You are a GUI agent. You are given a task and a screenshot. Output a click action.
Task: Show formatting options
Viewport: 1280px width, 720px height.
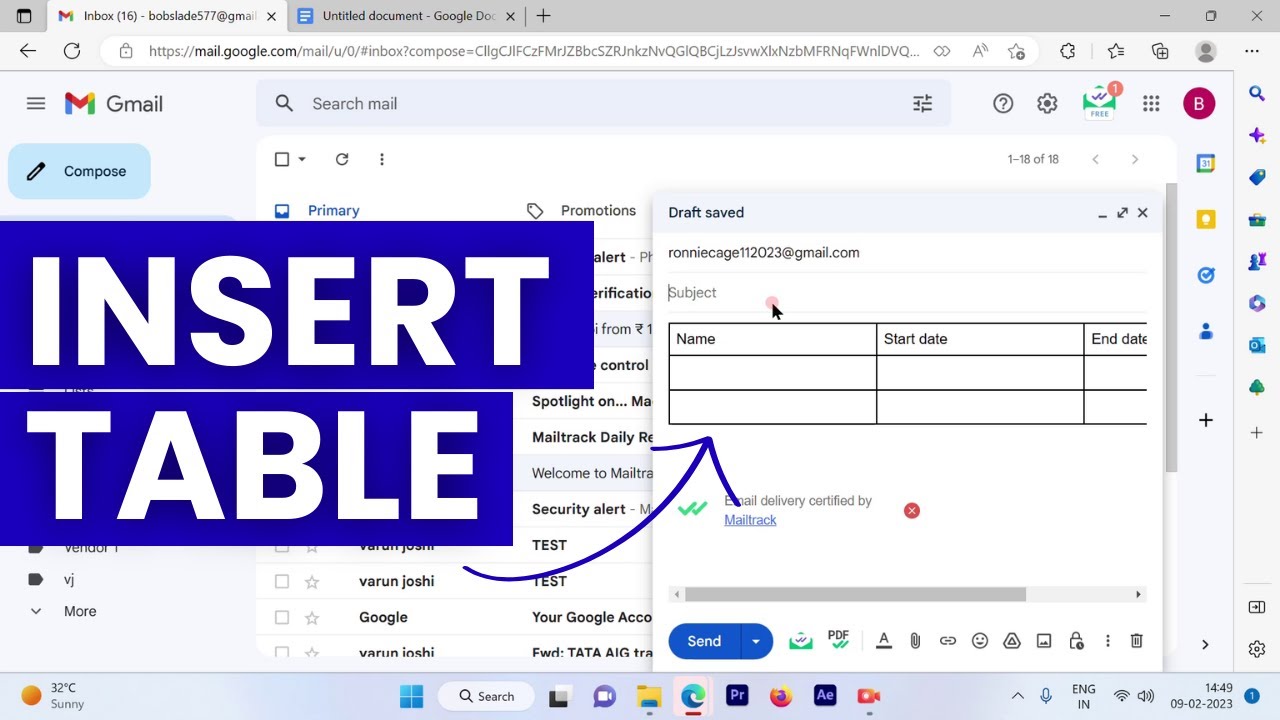[883, 641]
